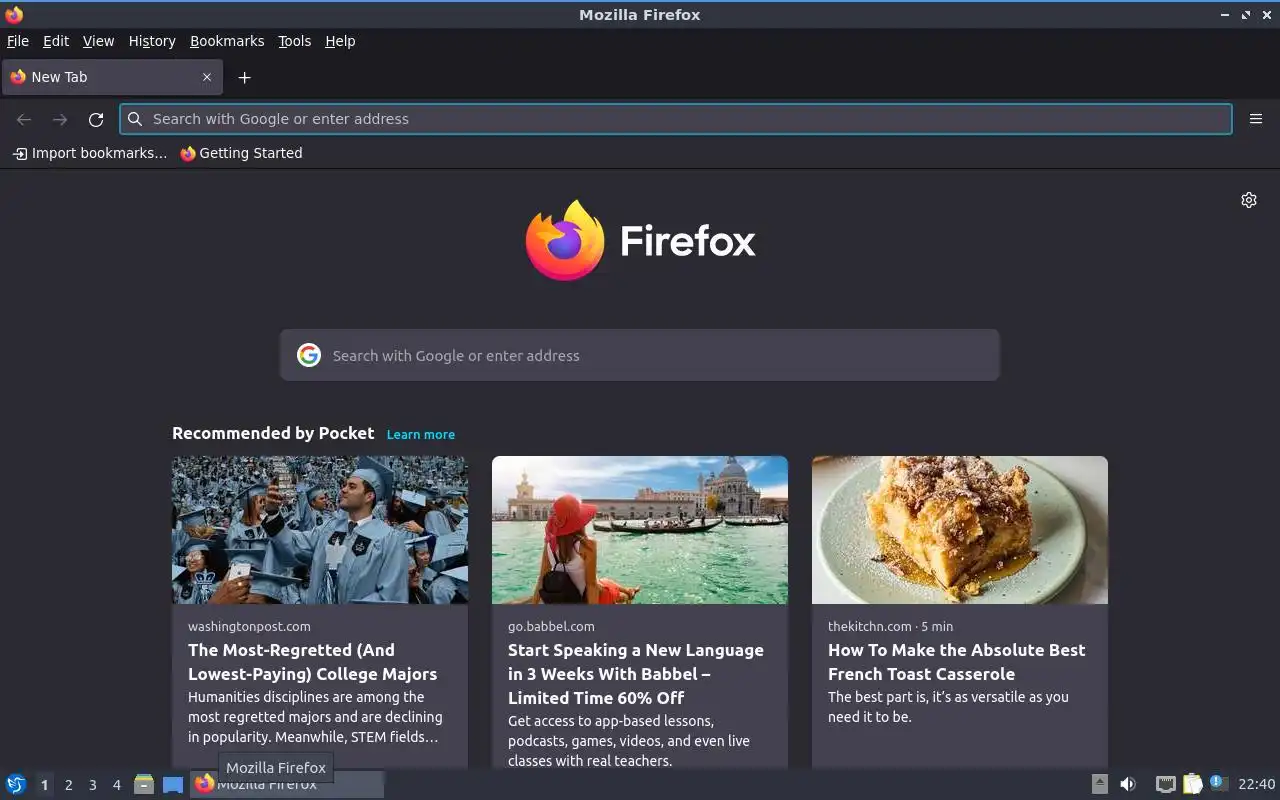Click the washingtonpost.com source label
The image size is (1280, 800).
249,626
